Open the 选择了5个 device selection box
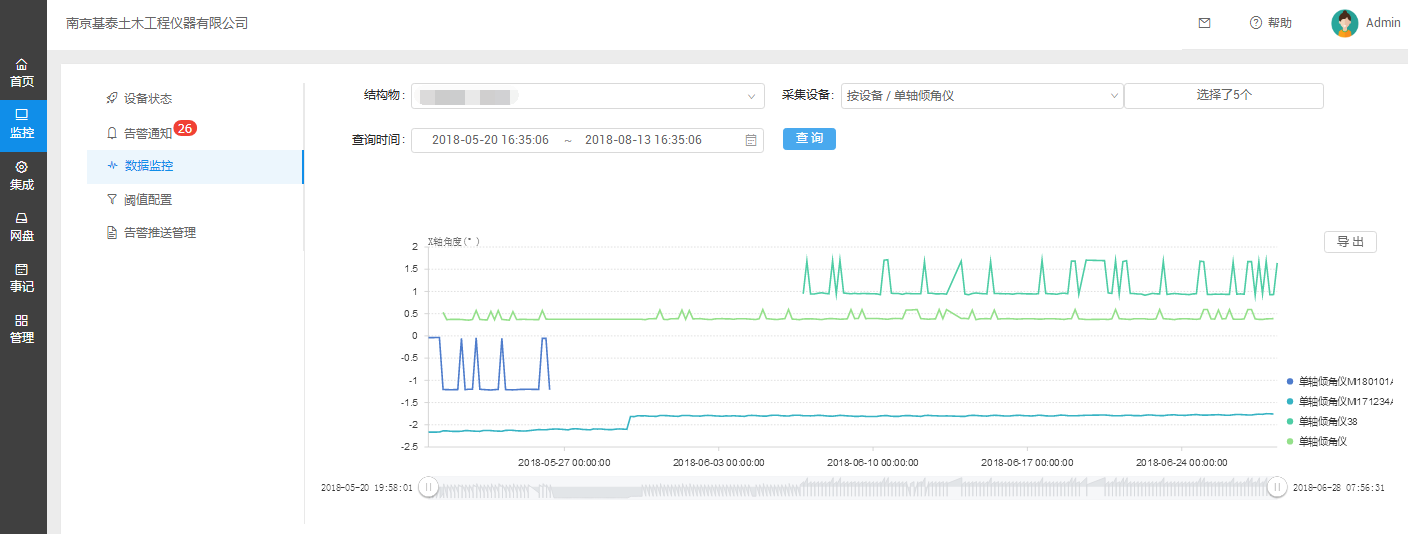This screenshot has height=534, width=1408. [1223, 96]
